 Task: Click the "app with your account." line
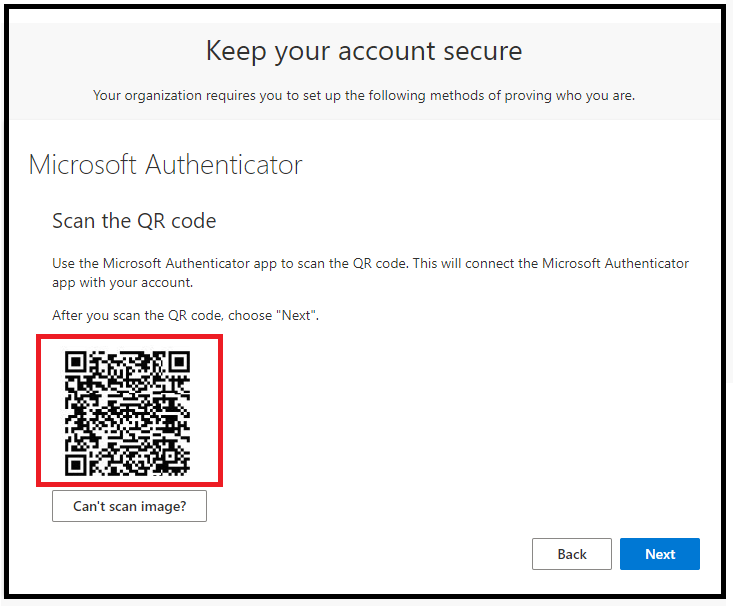(x=122, y=282)
